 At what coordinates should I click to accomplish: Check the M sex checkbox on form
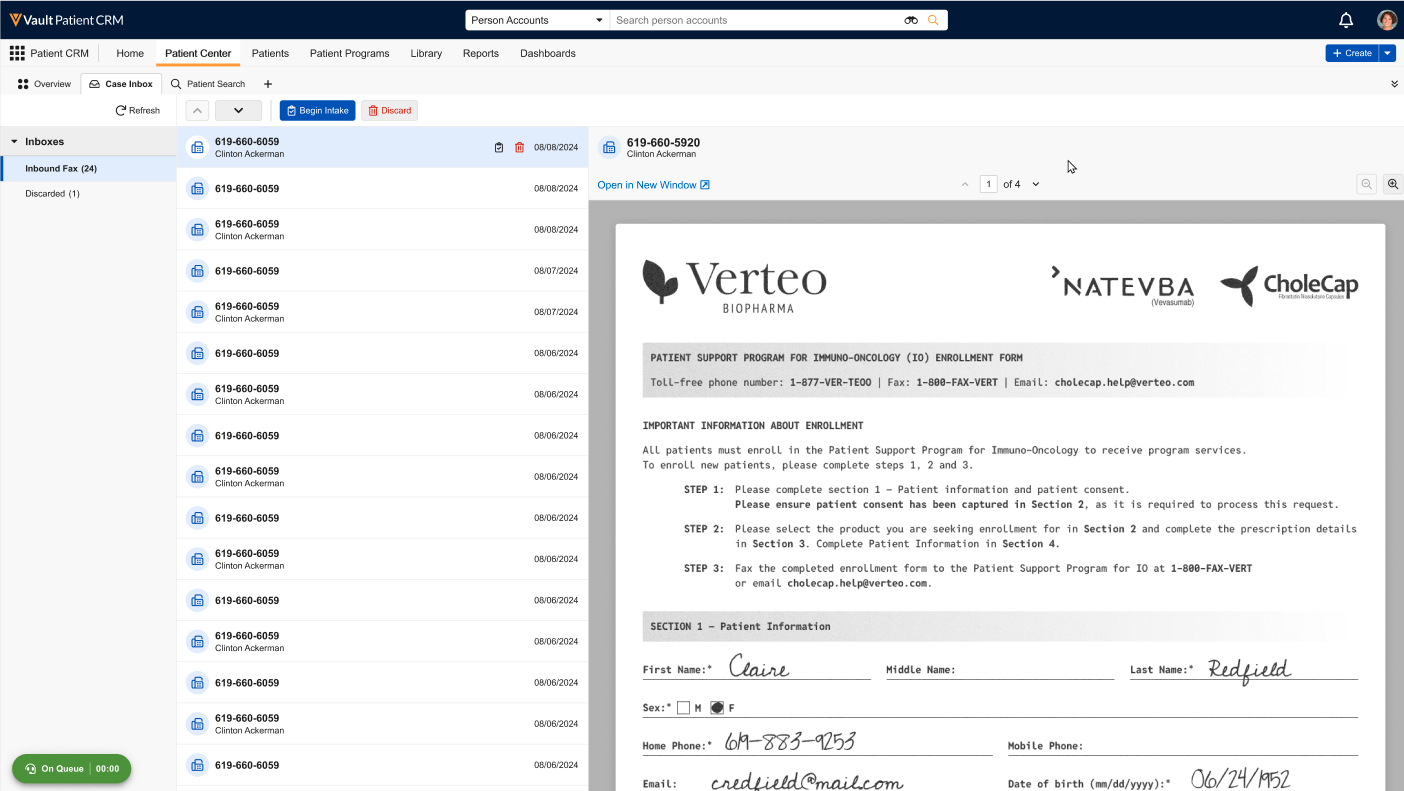684,708
